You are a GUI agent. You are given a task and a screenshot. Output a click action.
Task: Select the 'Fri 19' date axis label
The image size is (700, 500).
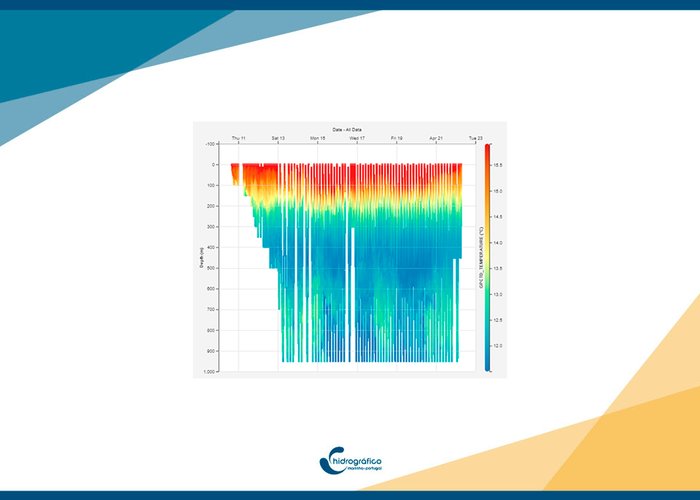click(x=397, y=138)
